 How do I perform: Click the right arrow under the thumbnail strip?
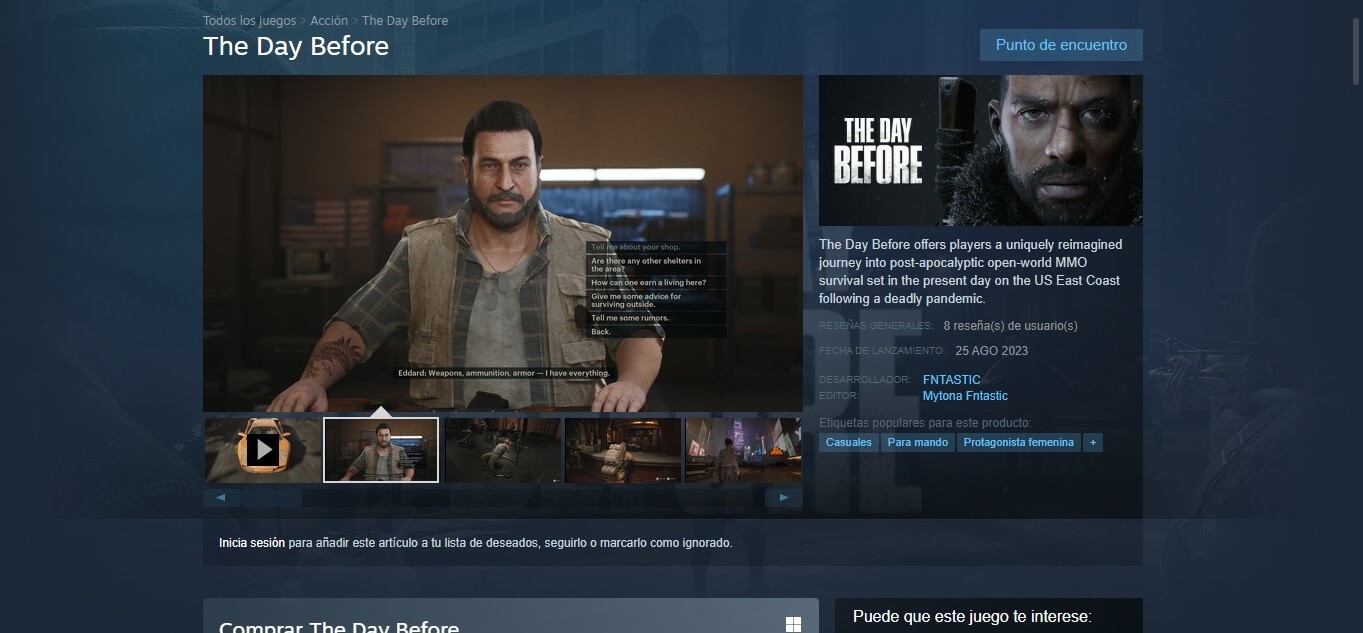click(784, 497)
